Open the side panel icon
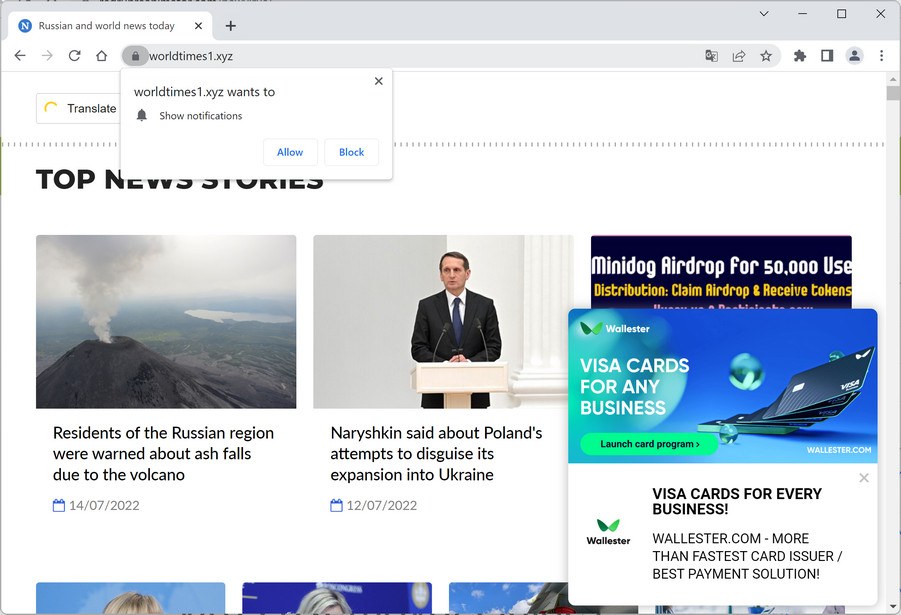 coord(827,56)
